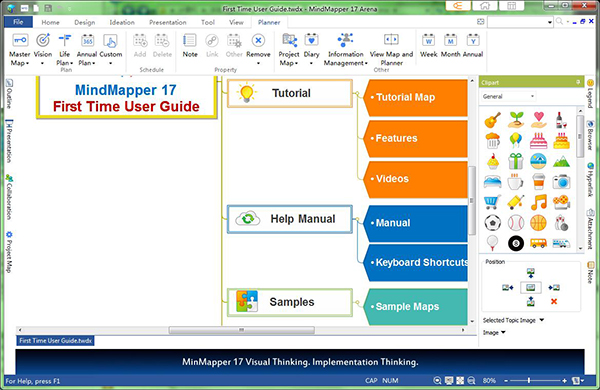This screenshot has width=600, height=390.
Task: Select the Tutorial topic
Action: pyautogui.click(x=290, y=93)
